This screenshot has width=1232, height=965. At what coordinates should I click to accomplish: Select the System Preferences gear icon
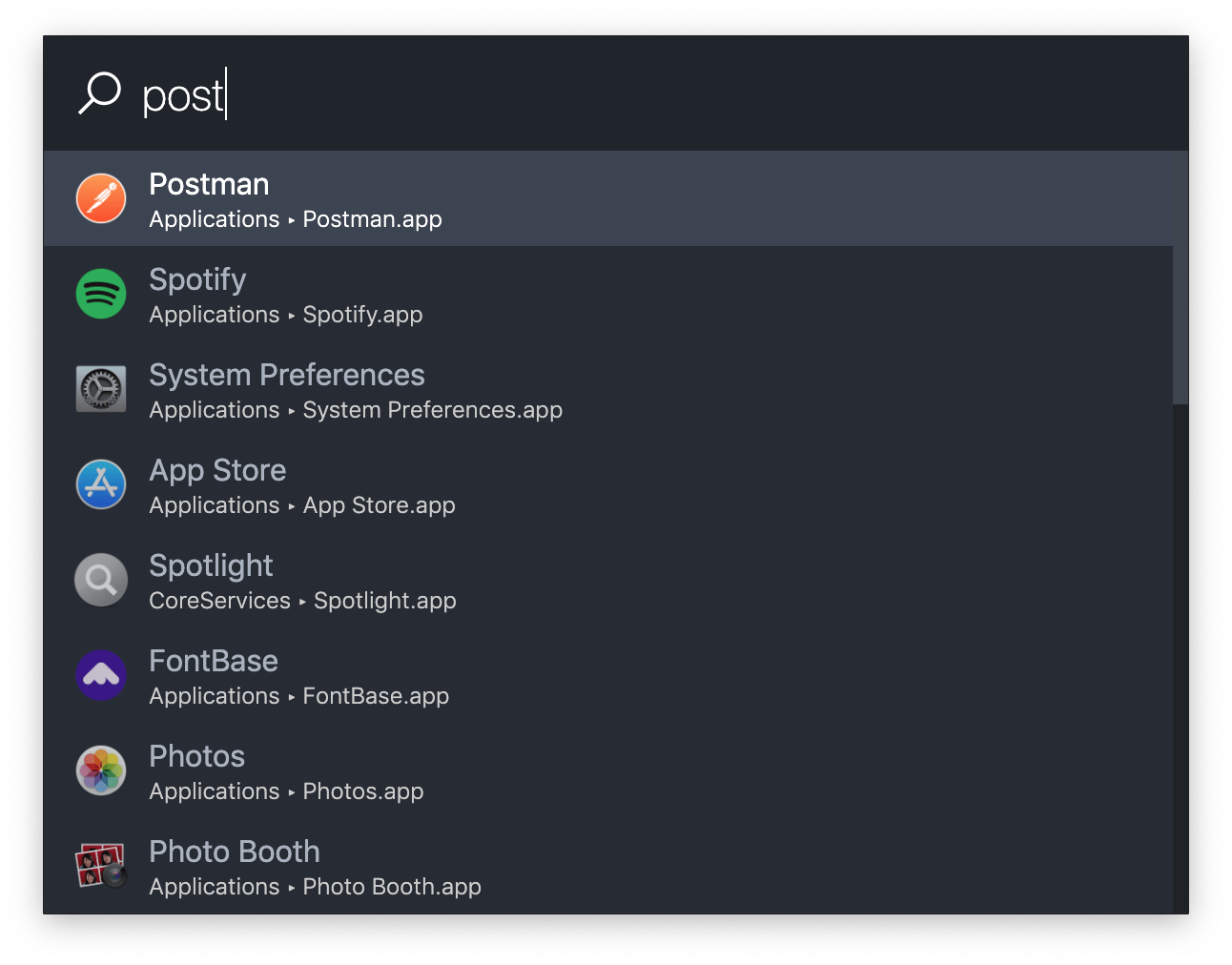tap(100, 389)
